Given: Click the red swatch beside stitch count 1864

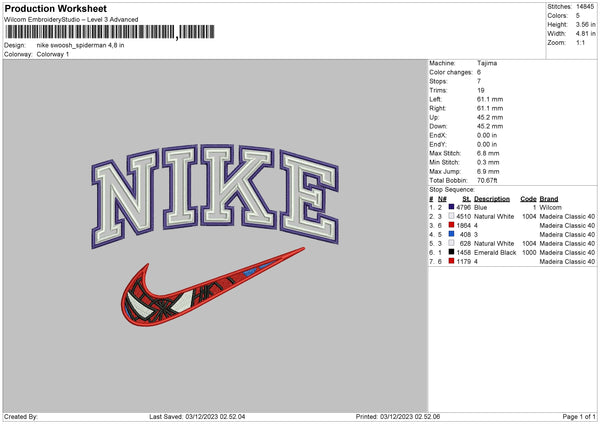Looking at the screenshot, I should point(452,225).
